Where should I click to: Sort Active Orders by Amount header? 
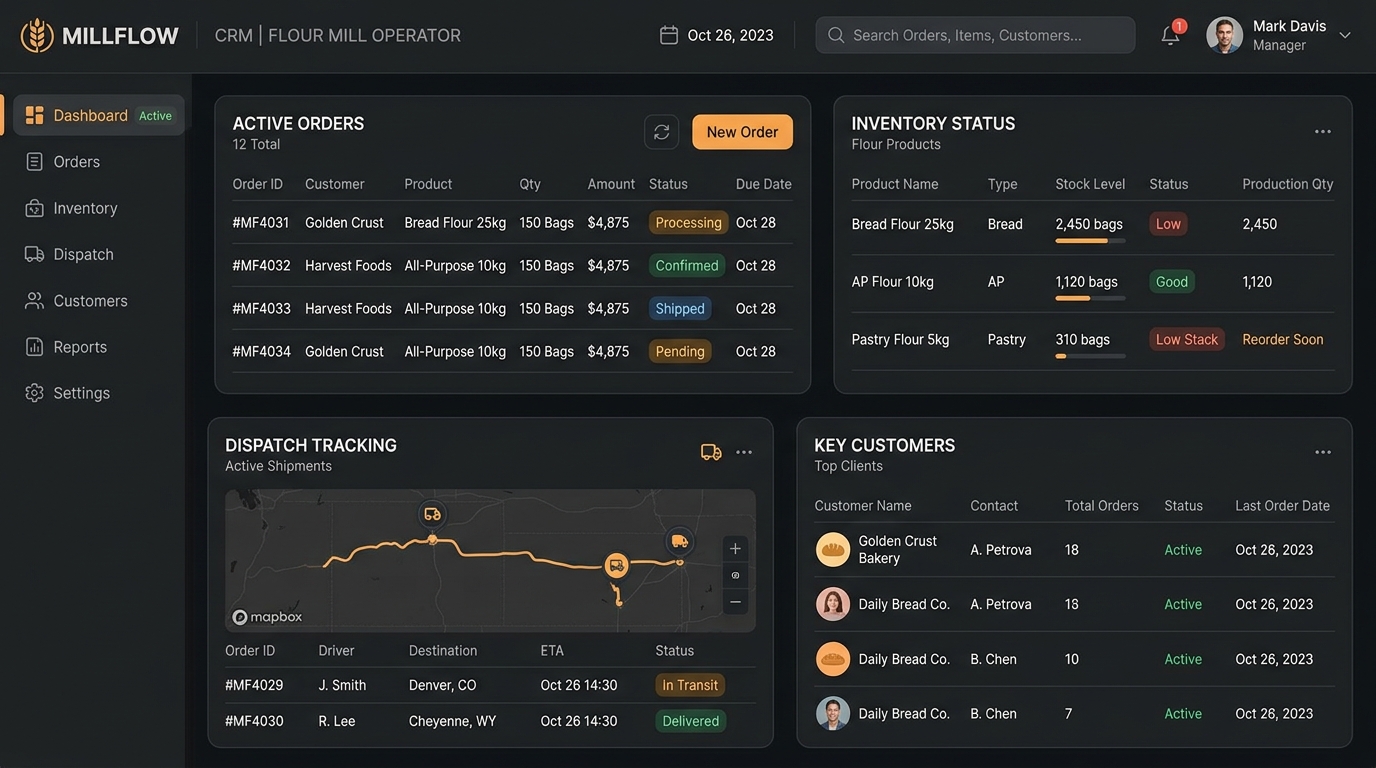click(x=611, y=184)
